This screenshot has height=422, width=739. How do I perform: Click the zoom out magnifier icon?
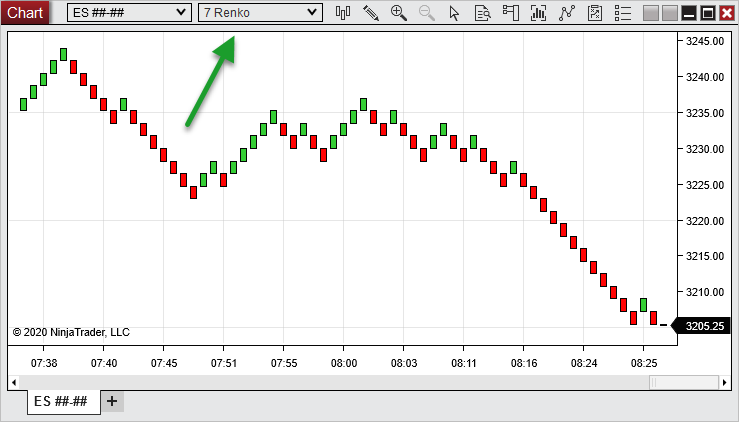point(427,13)
